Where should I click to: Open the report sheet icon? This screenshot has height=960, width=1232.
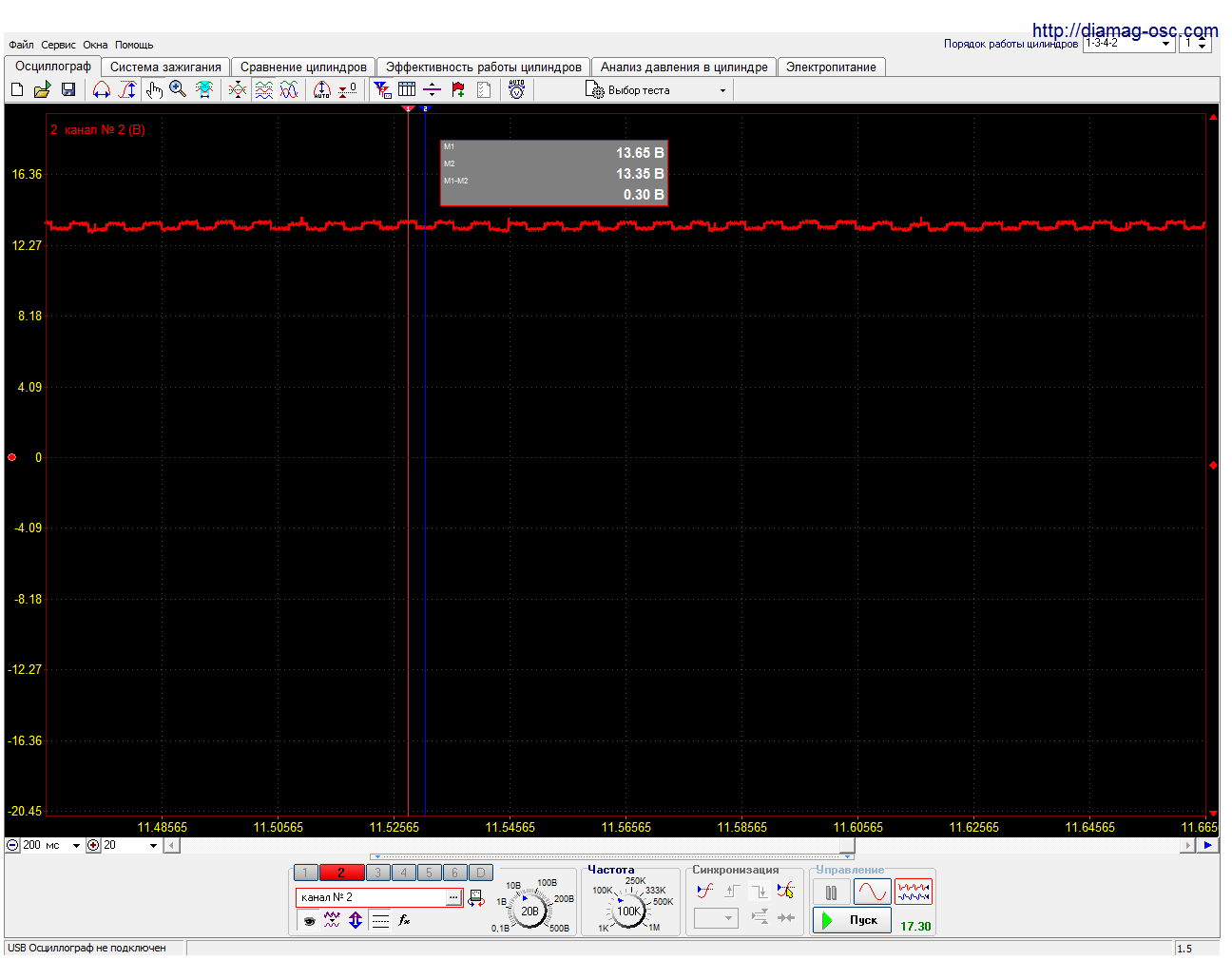tap(484, 89)
